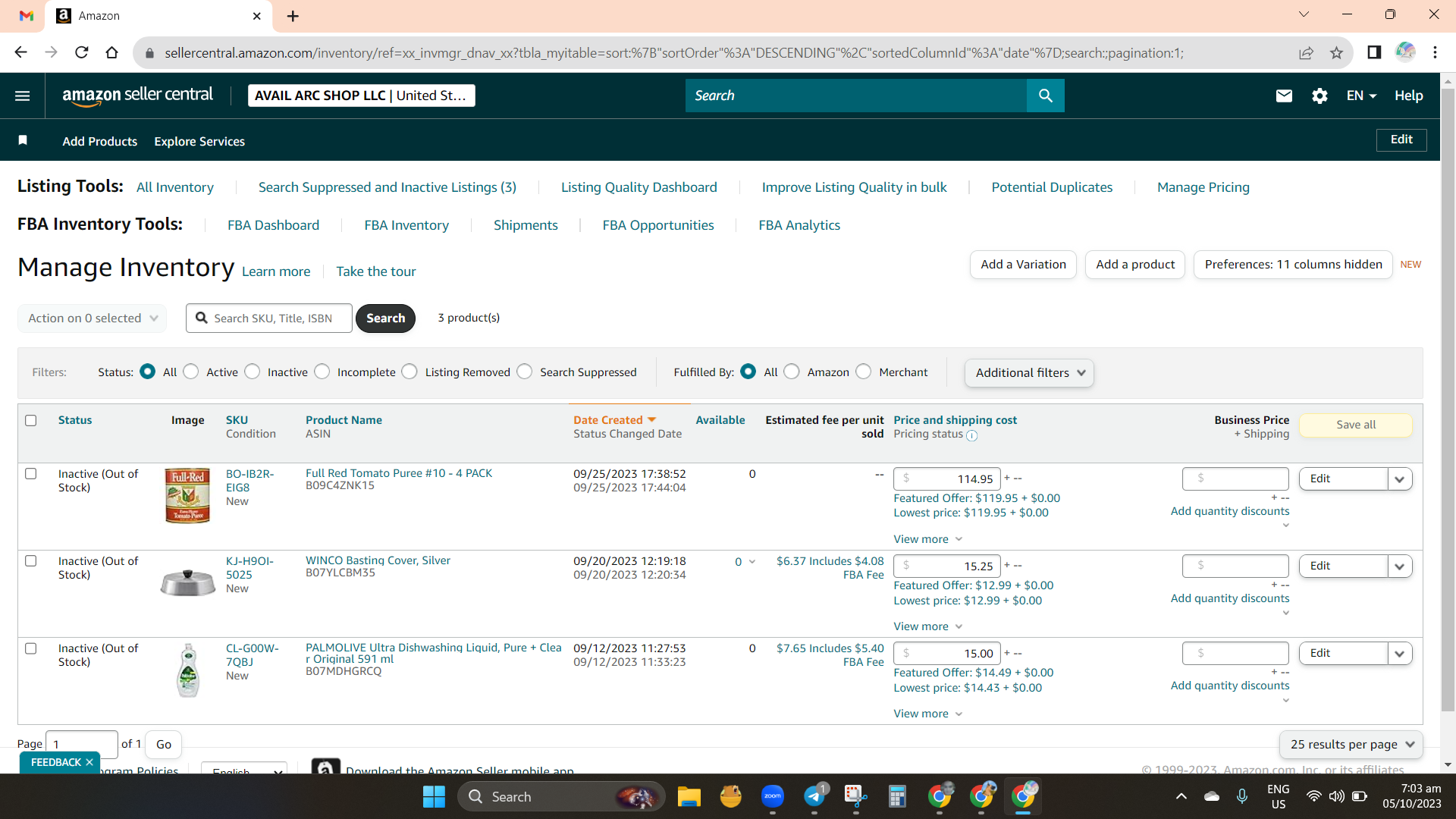Open the settings gear icon
The width and height of the screenshot is (1456, 819).
click(1319, 96)
